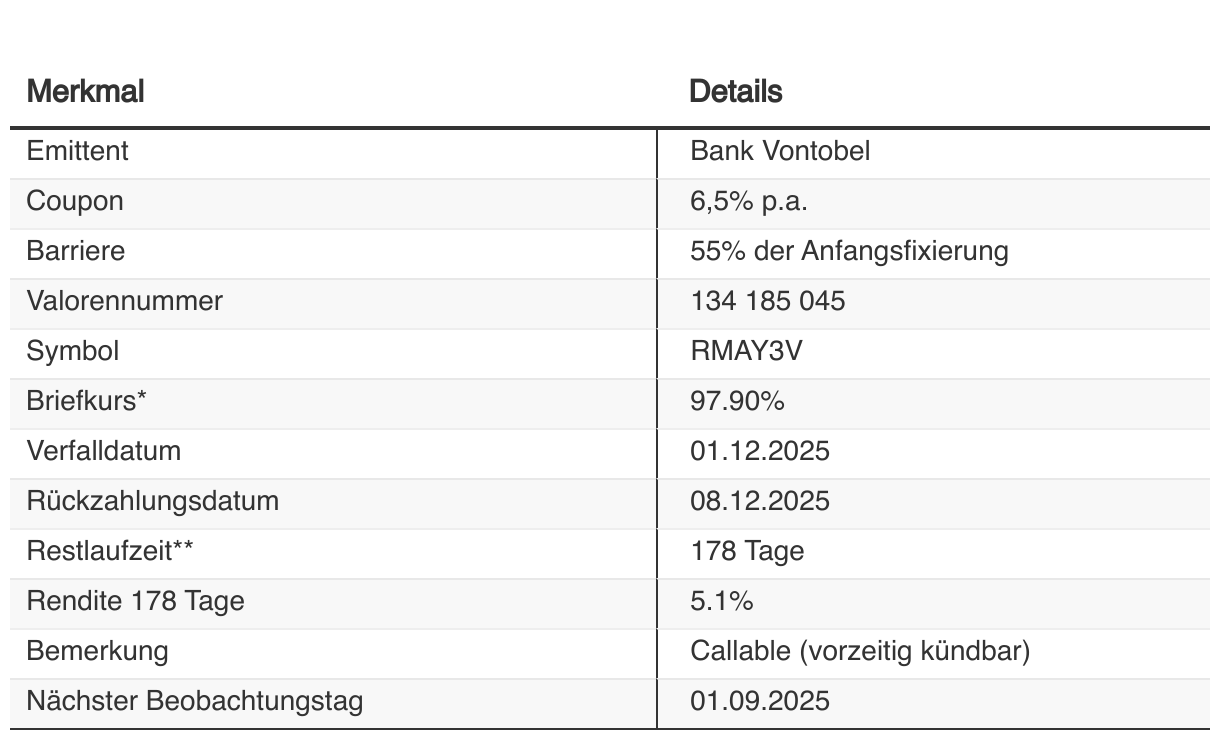This screenshot has height=740, width=1220.
Task: Click the Rückzahlungsdatum 08.12.2025 cell
Action: pyautogui.click(x=760, y=501)
